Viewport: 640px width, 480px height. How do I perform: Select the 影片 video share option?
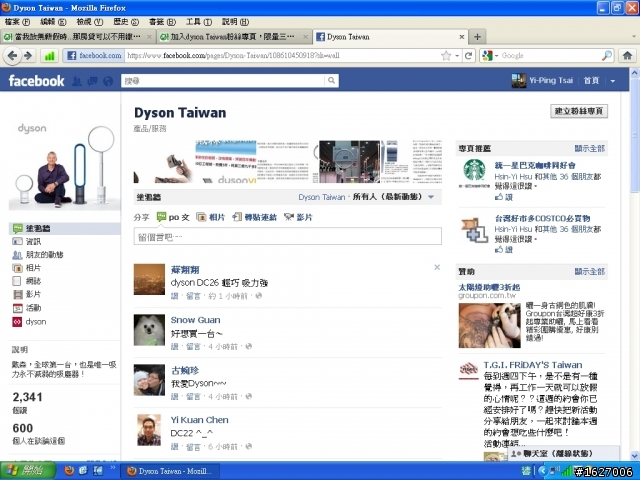tap(298, 217)
